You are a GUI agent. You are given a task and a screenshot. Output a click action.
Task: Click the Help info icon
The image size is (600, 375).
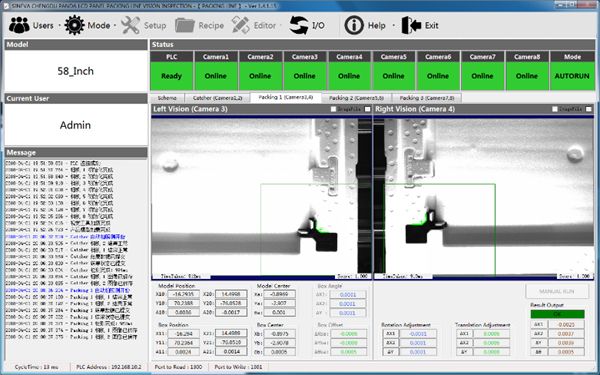pyautogui.click(x=354, y=25)
